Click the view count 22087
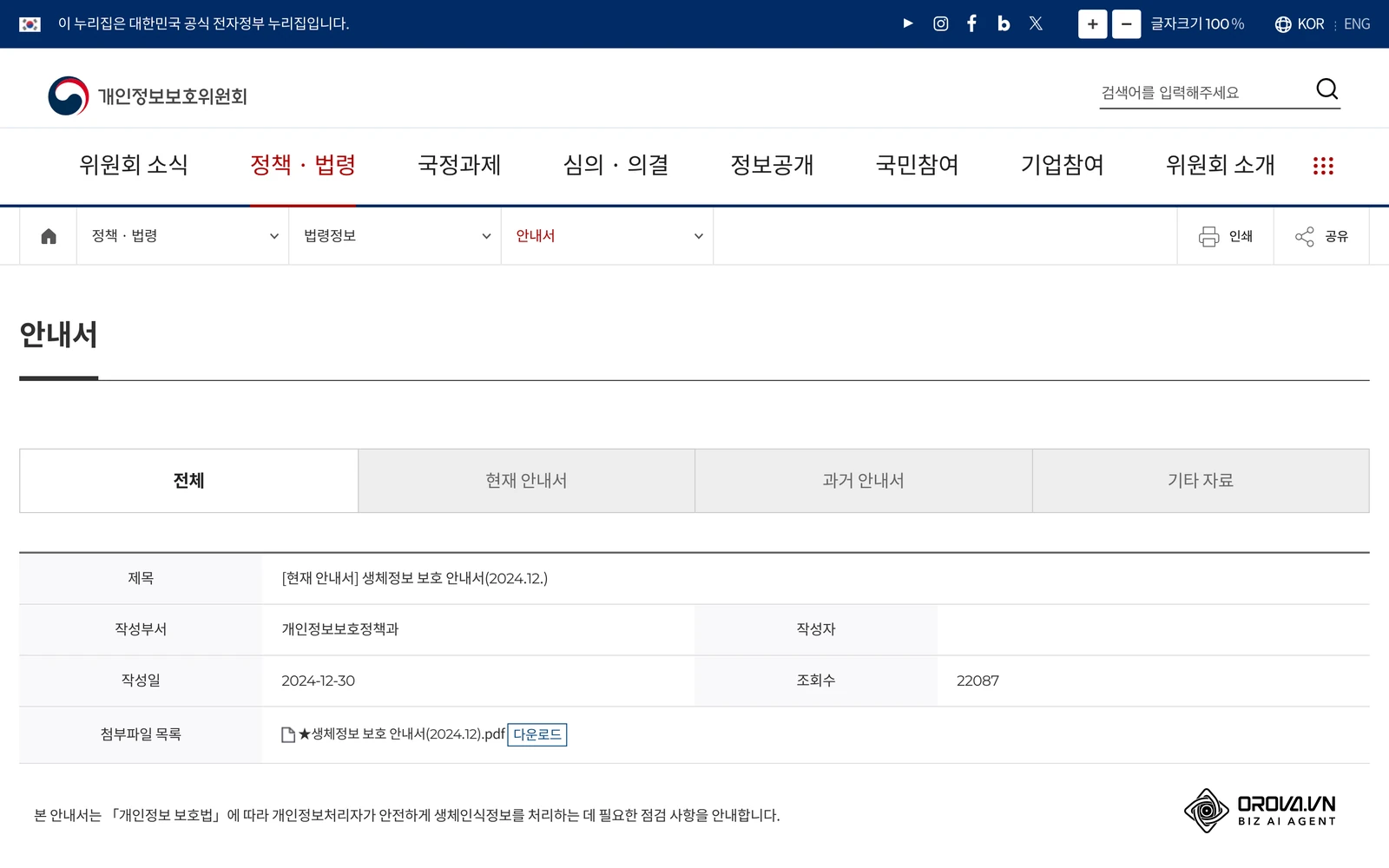This screenshot has height=868, width=1389. tap(978, 681)
